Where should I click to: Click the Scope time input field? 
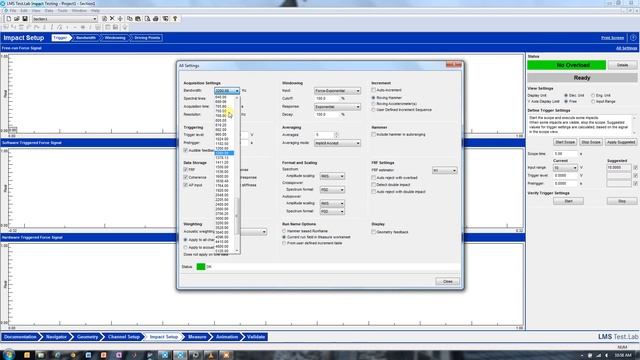tap(565, 154)
